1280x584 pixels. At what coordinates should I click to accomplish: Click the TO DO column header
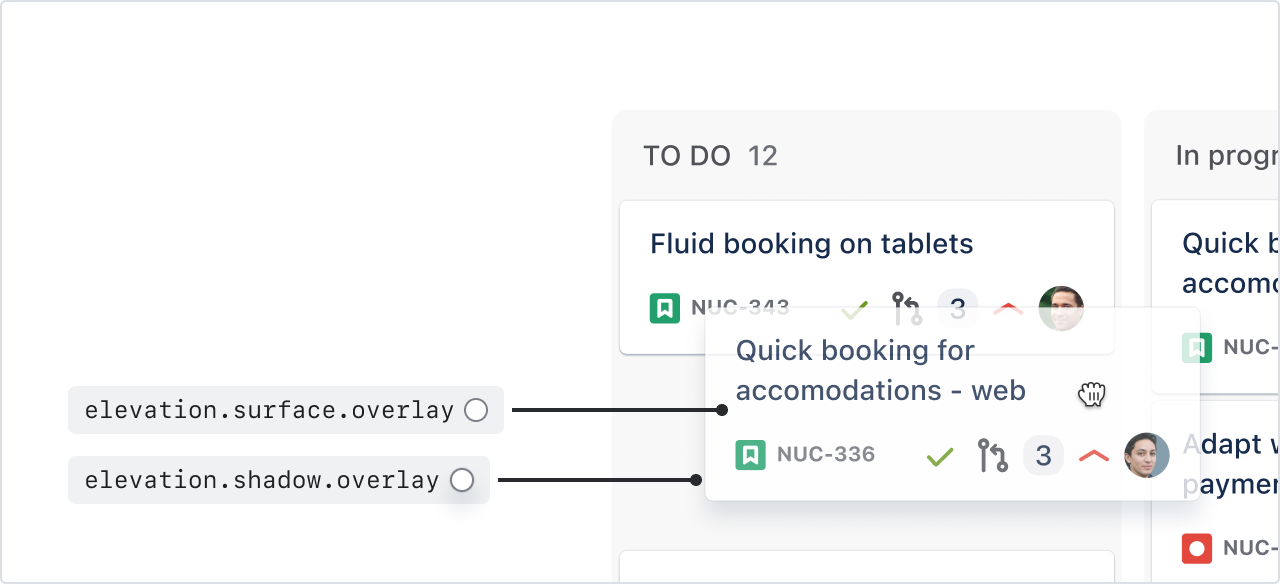tap(687, 156)
